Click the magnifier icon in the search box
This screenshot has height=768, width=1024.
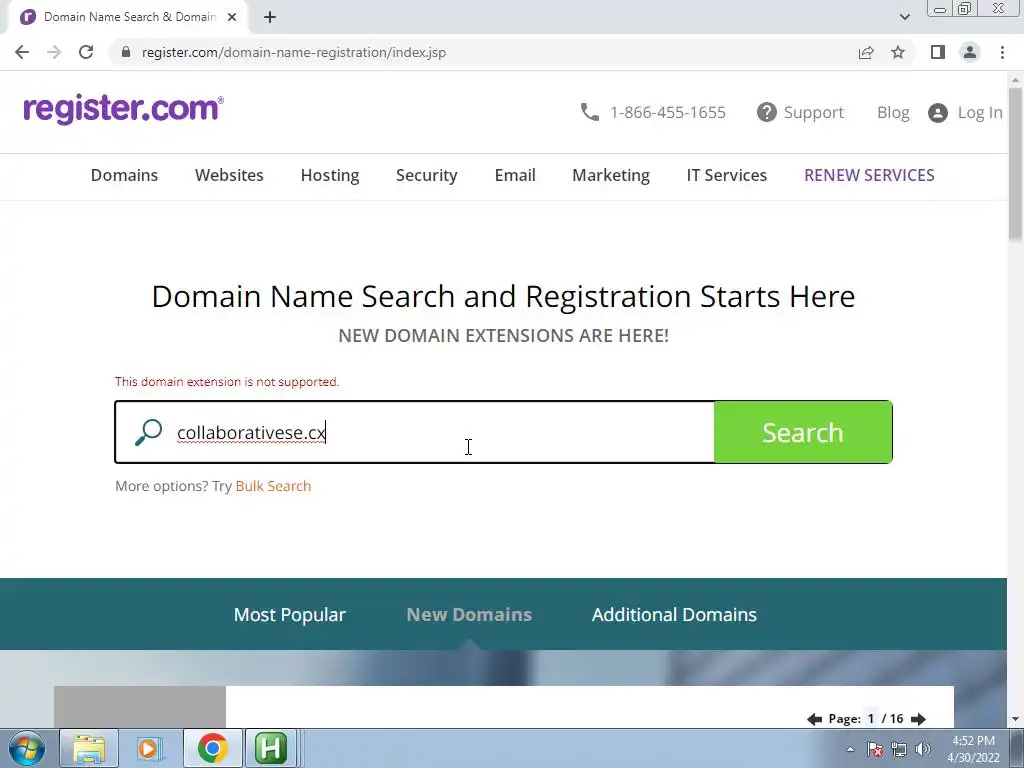[148, 432]
